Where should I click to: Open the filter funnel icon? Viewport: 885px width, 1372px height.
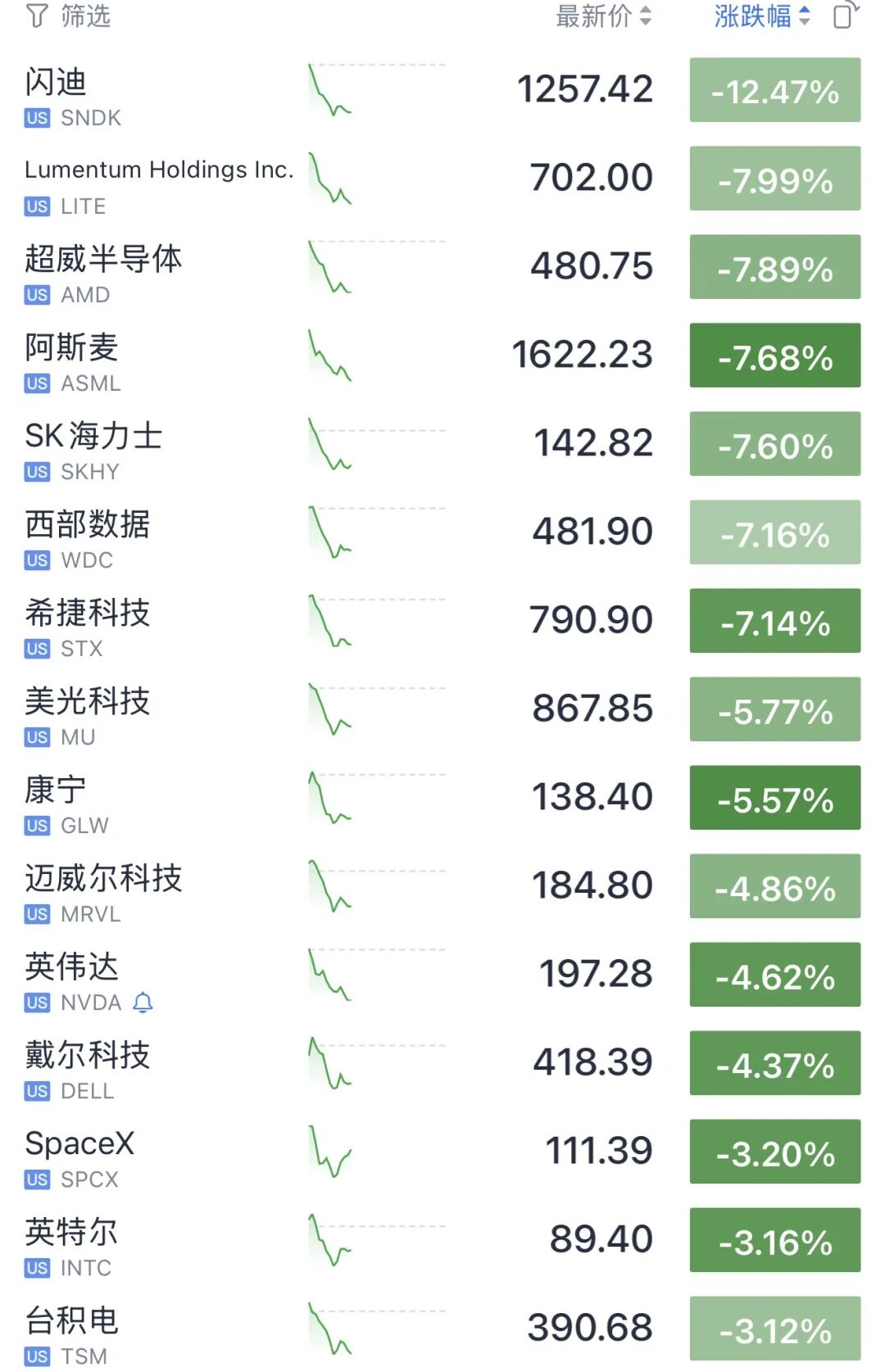(37, 16)
